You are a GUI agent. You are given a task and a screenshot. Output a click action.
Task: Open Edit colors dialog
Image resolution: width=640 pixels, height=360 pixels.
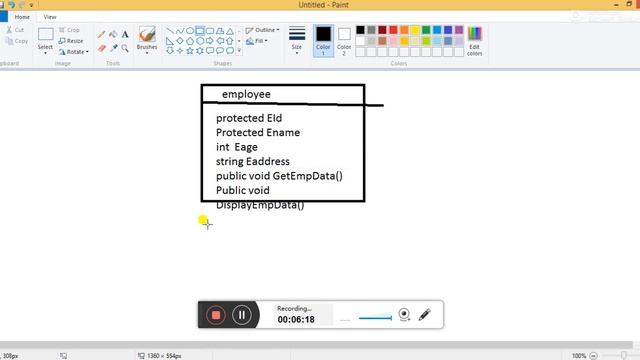click(474, 41)
